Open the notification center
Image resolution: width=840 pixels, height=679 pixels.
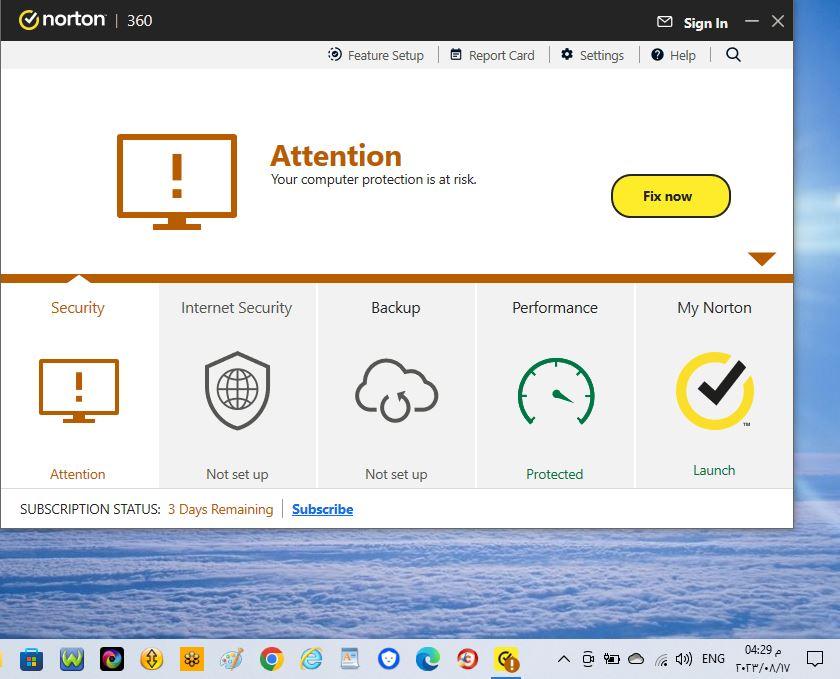click(815, 659)
